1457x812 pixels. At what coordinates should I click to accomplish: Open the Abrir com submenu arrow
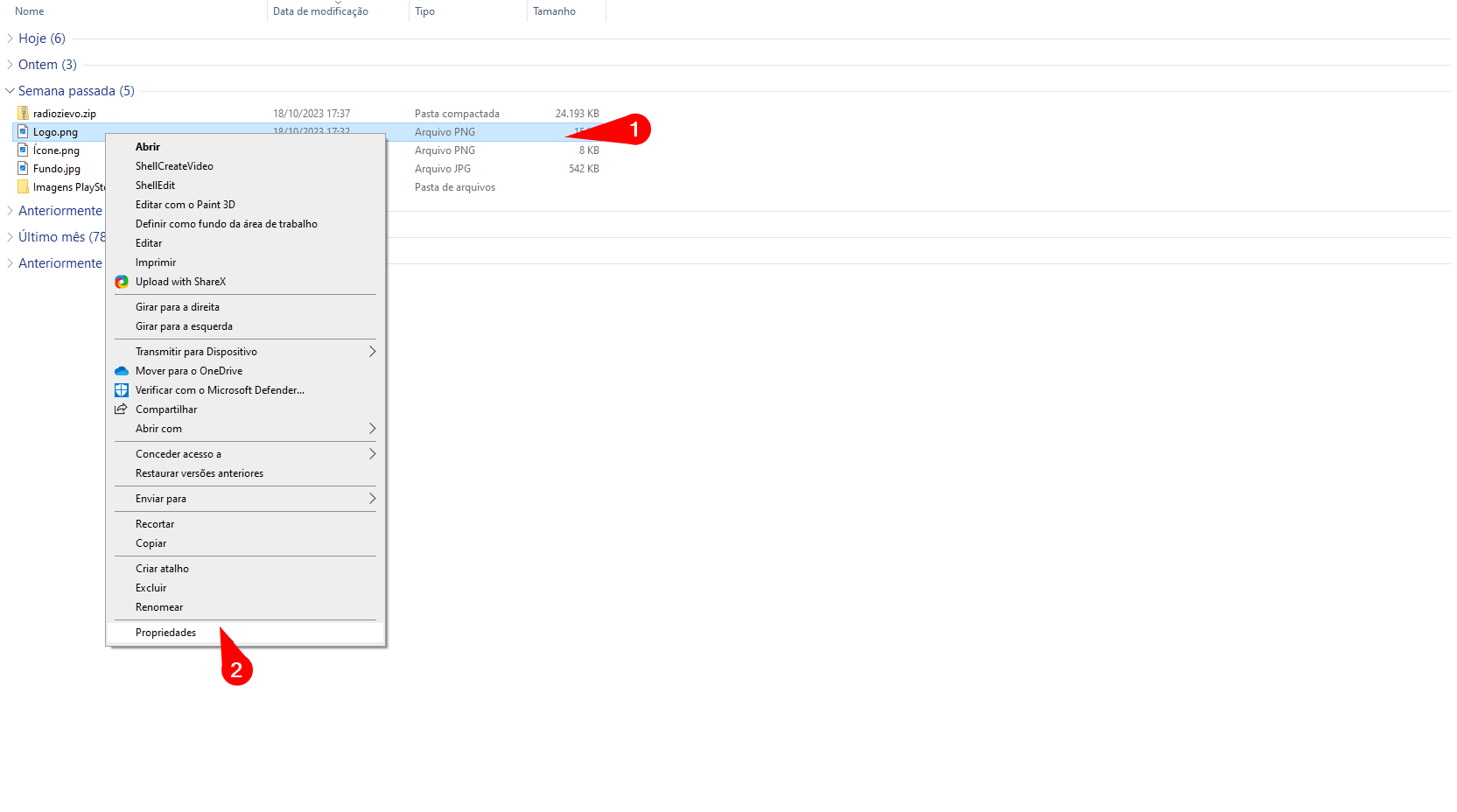point(372,429)
